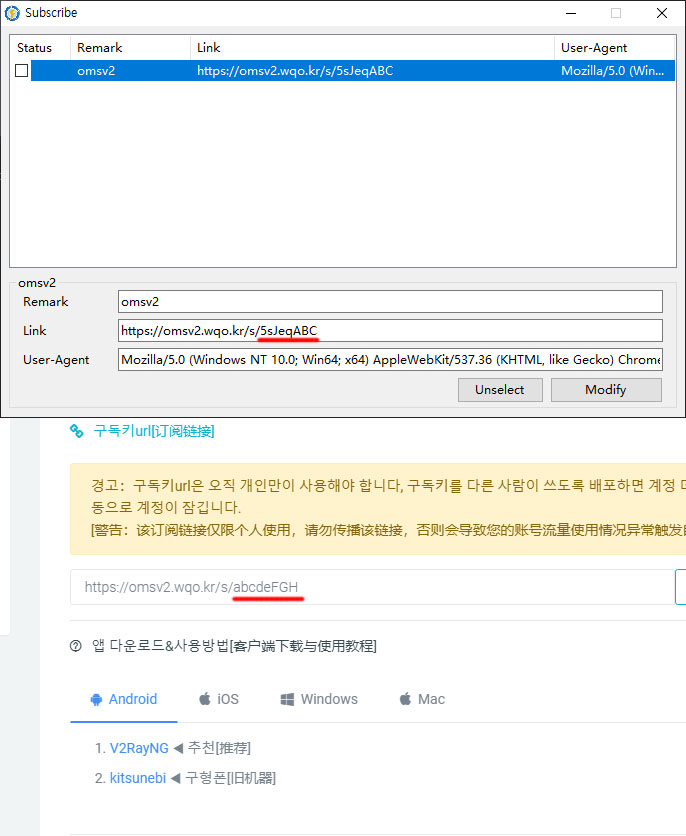
Task: Click the Mac apple icon
Action: coord(405,699)
